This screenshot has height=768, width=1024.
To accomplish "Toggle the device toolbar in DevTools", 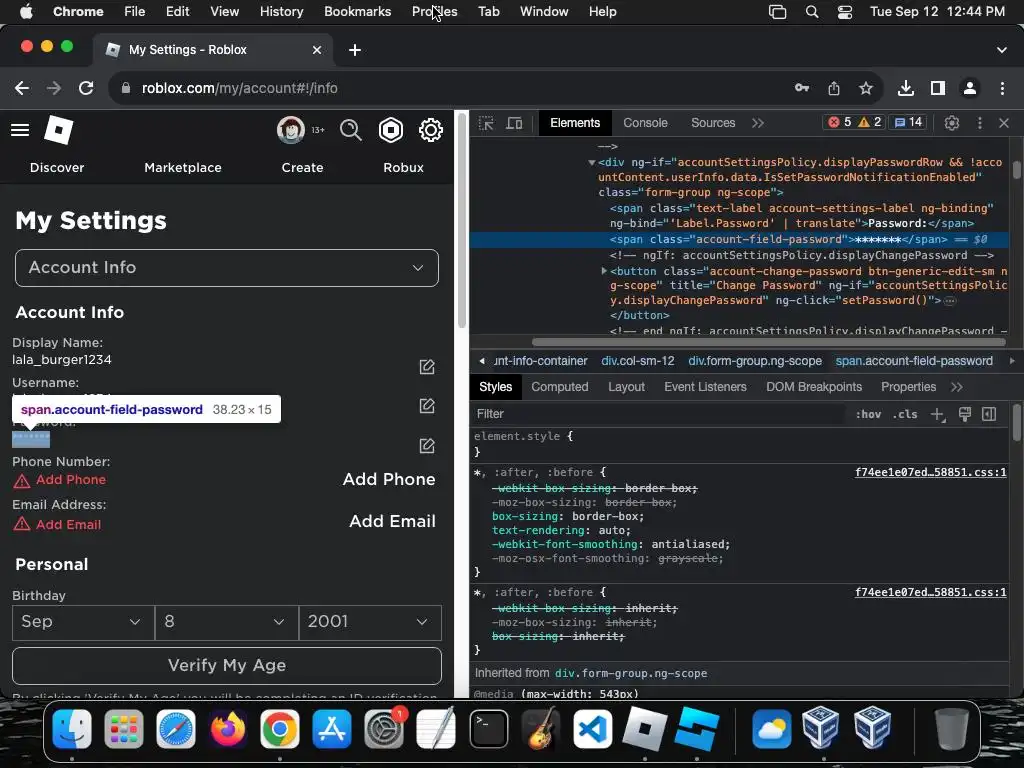I will pyautogui.click(x=515, y=123).
